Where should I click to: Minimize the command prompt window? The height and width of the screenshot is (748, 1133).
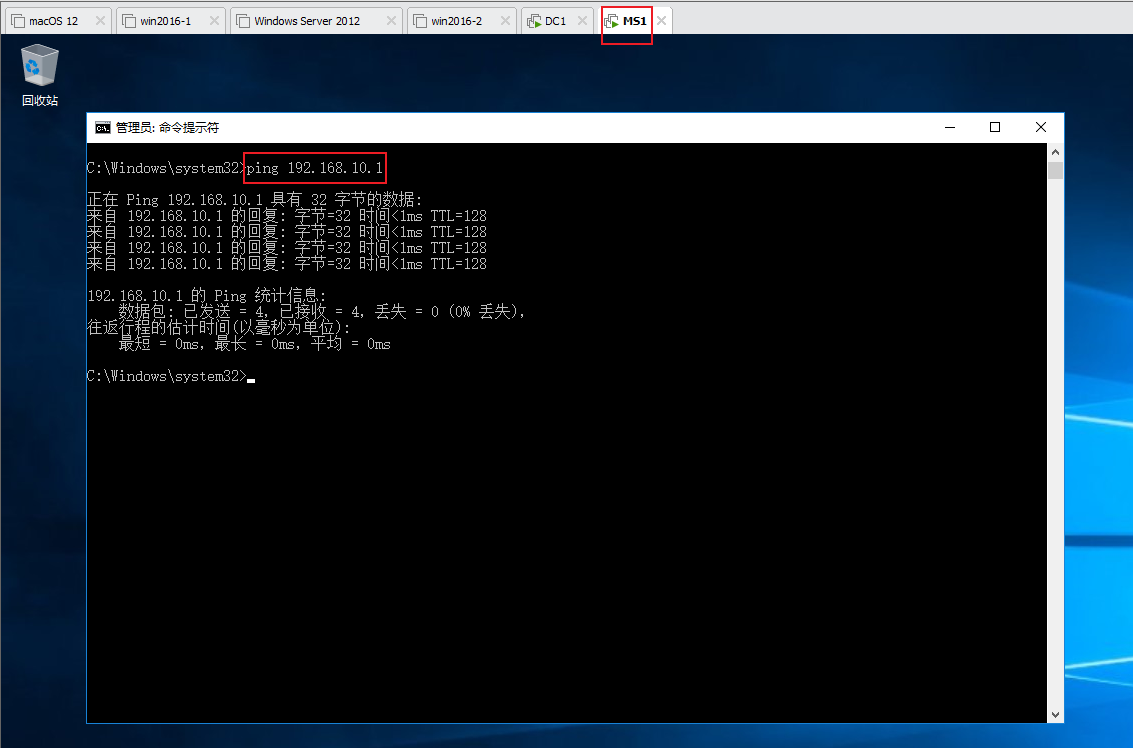coord(950,127)
